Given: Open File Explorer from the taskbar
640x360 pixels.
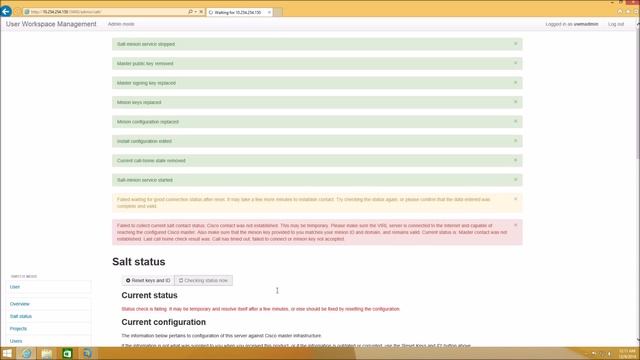Looking at the screenshot, I should tap(47, 353).
